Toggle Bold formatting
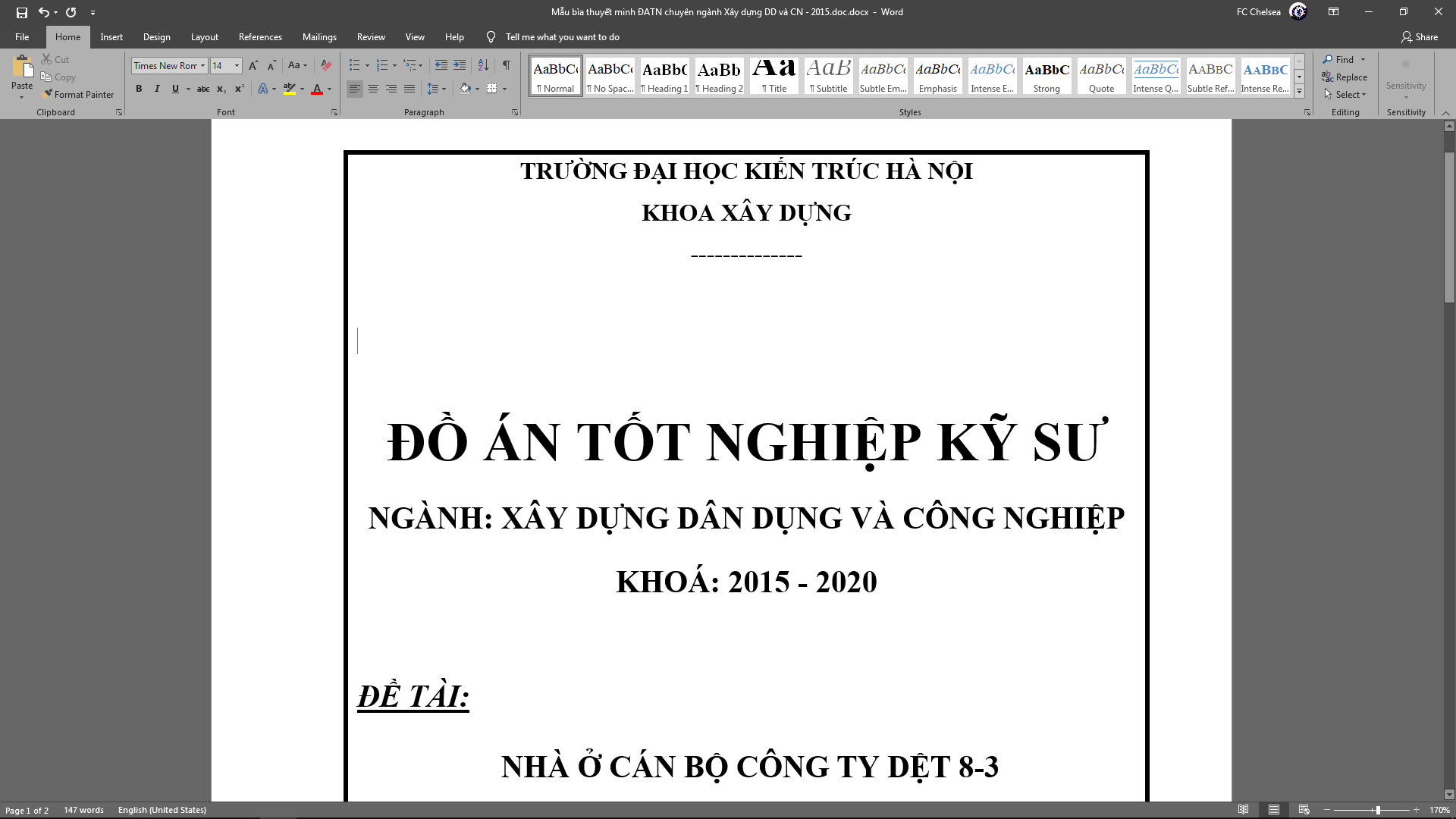 tap(139, 89)
